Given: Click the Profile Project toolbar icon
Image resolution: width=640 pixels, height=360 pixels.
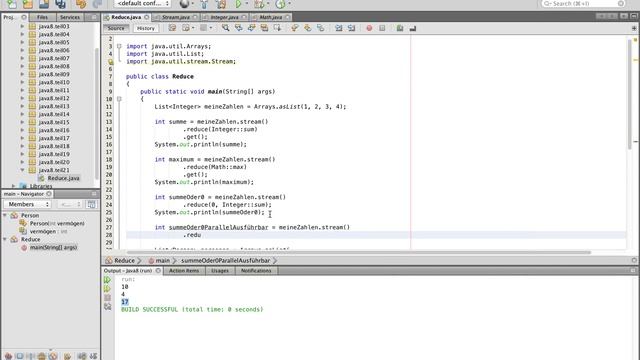Looking at the screenshot, I should [280, 4].
